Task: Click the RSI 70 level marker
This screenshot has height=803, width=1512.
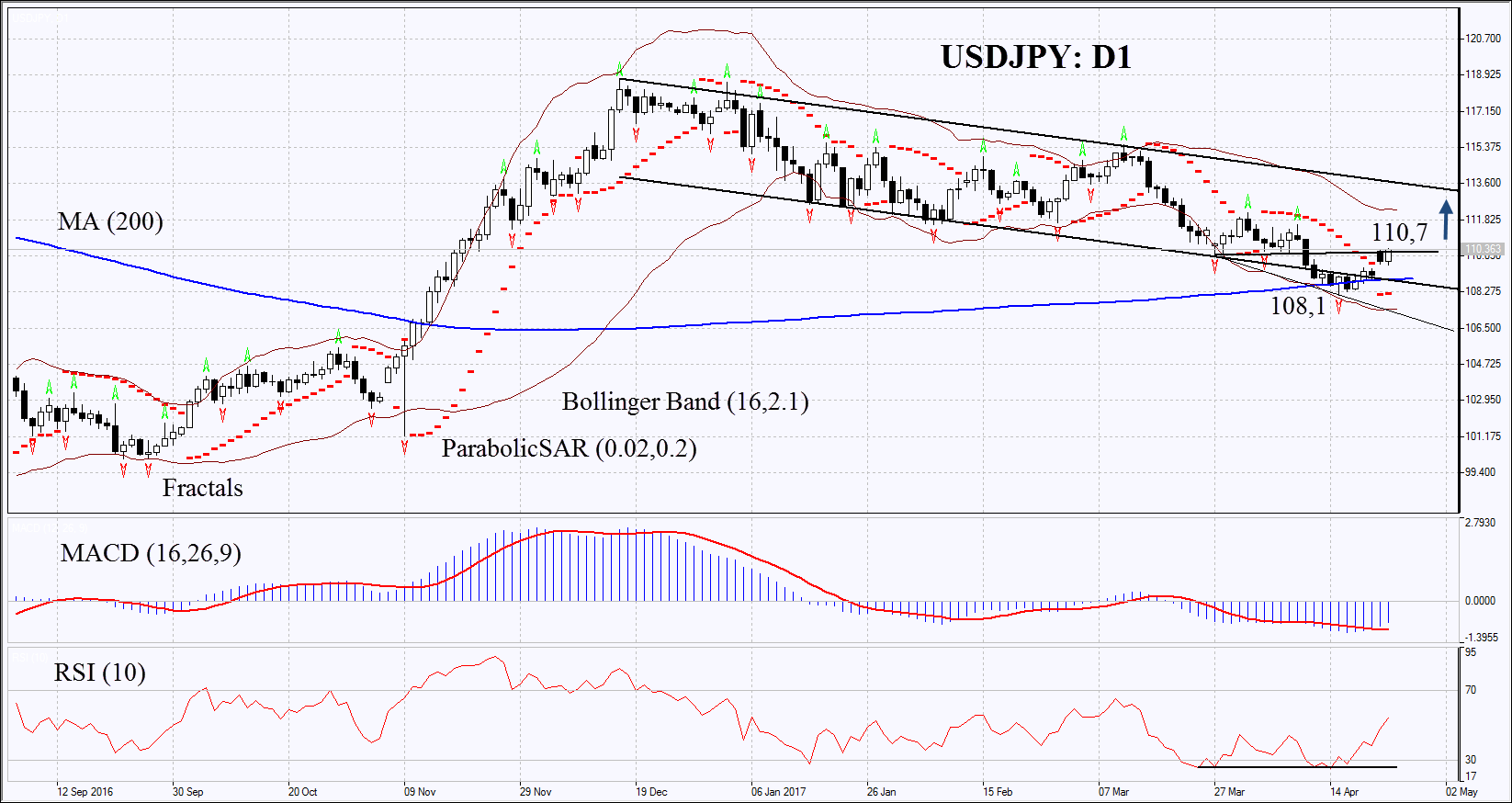Action: [x=1471, y=690]
